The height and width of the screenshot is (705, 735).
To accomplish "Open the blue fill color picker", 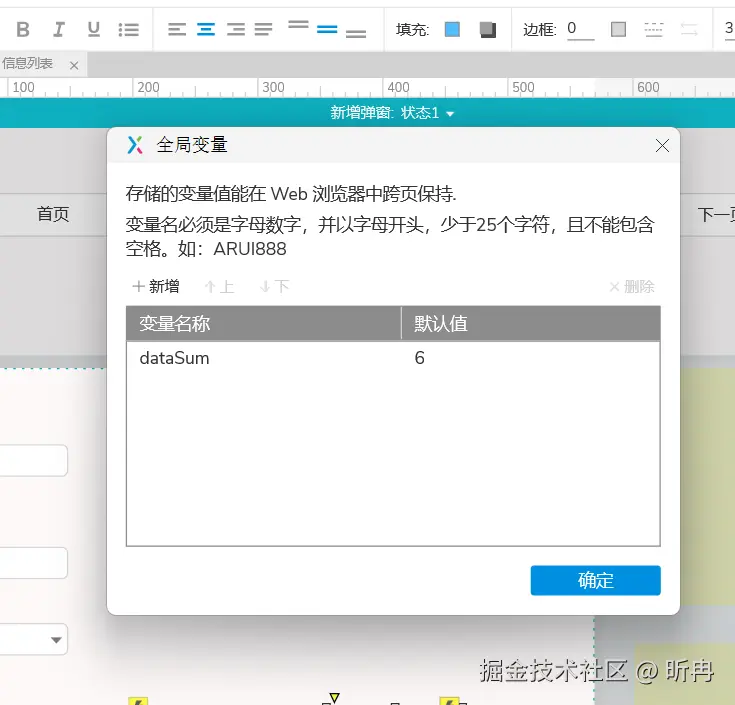I will (x=452, y=30).
